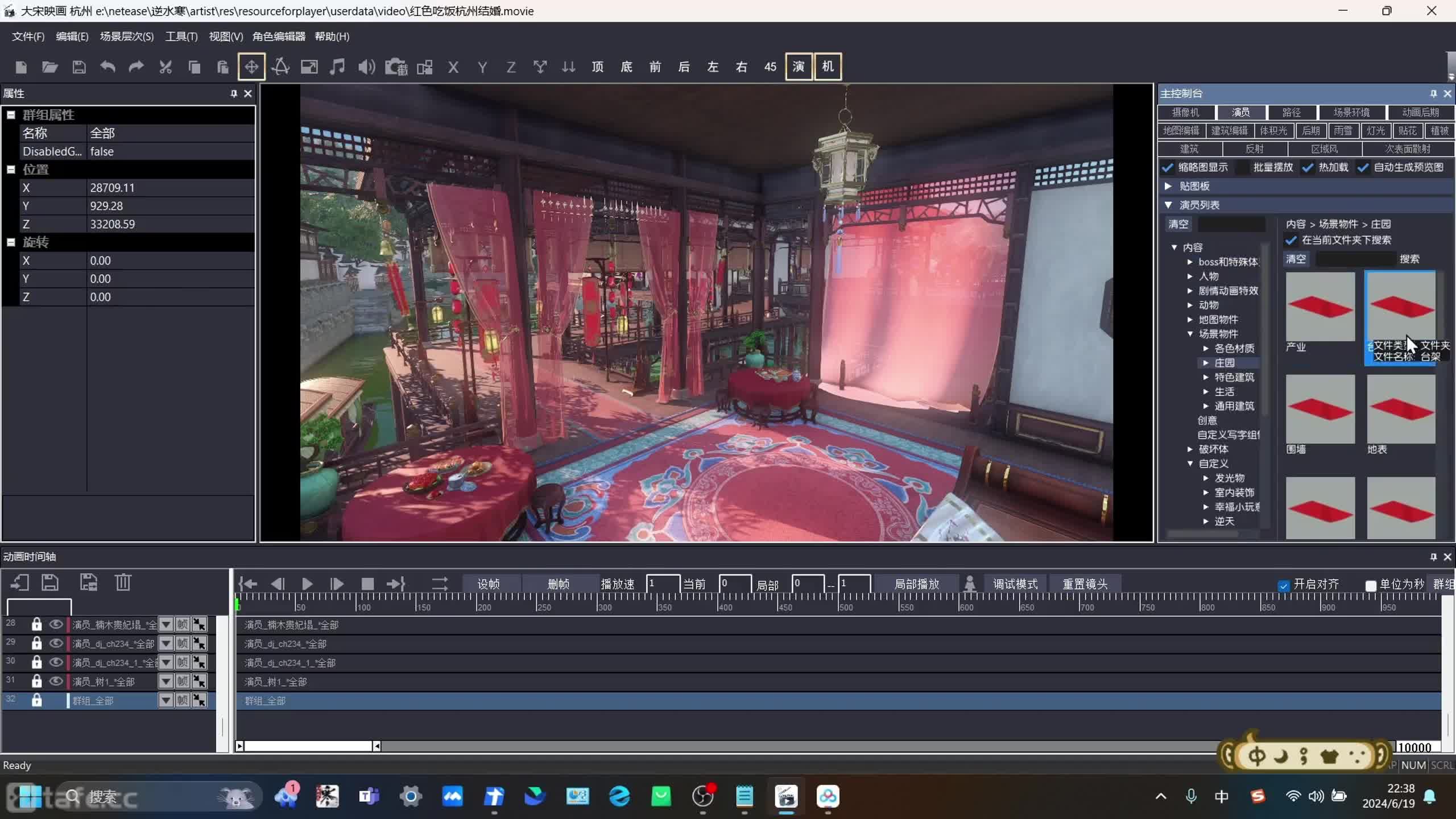Toggle loop playback icon
Image resolution: width=1456 pixels, height=819 pixels.
440,584
